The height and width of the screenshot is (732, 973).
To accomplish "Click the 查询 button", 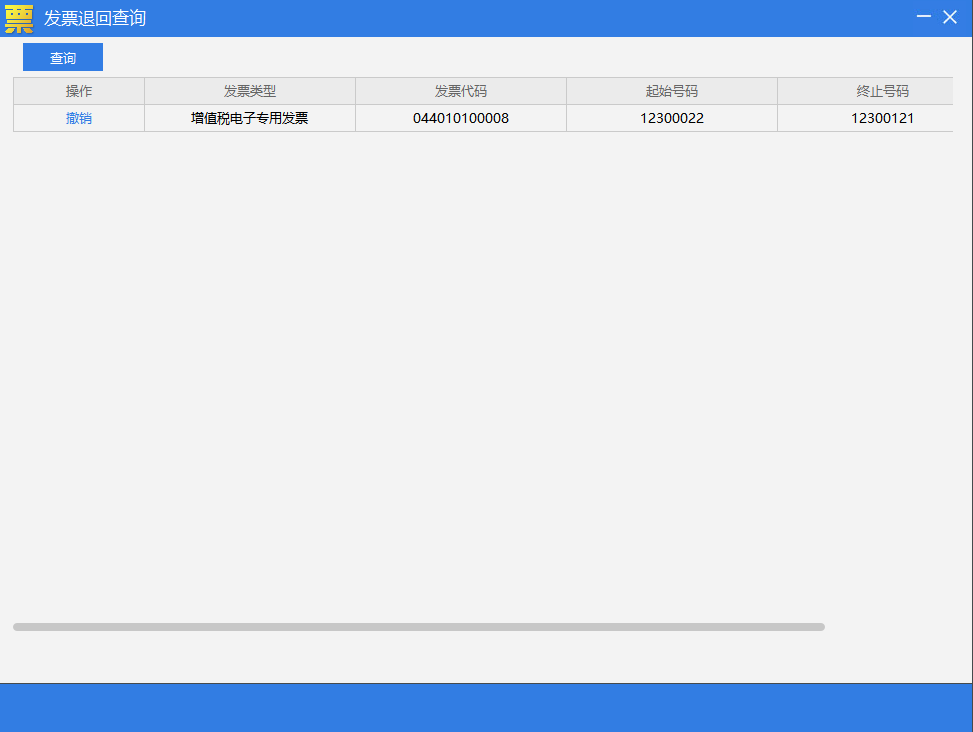I will pyautogui.click(x=63, y=57).
